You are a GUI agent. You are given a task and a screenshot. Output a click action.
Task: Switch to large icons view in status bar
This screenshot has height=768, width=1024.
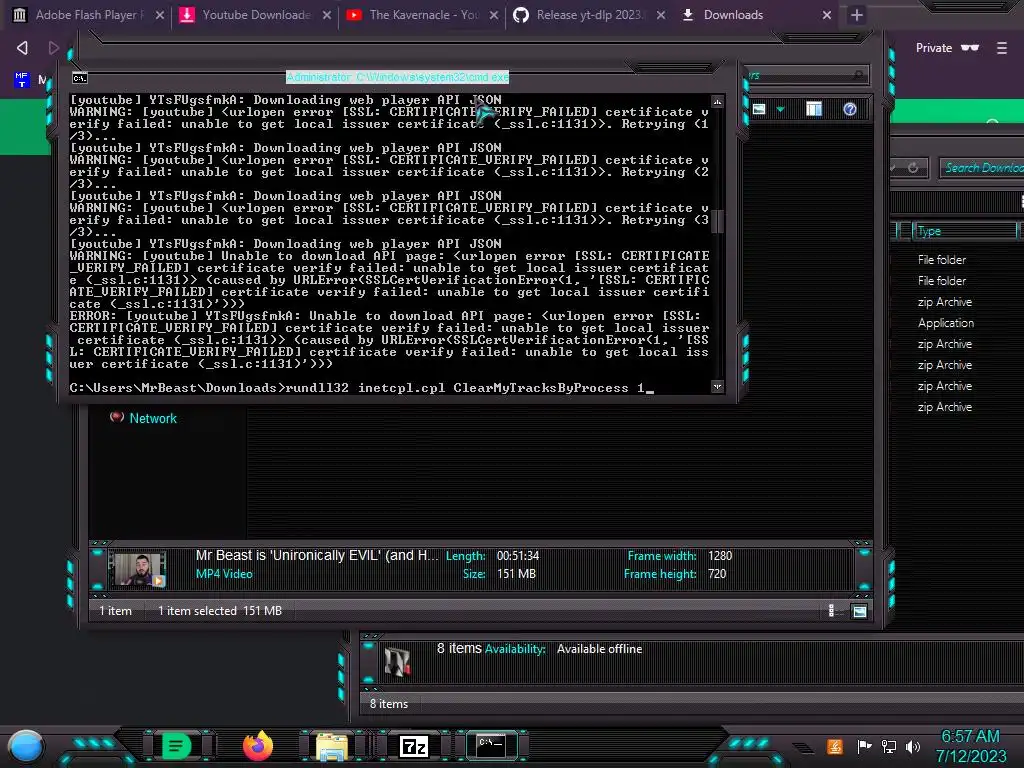pos(859,611)
